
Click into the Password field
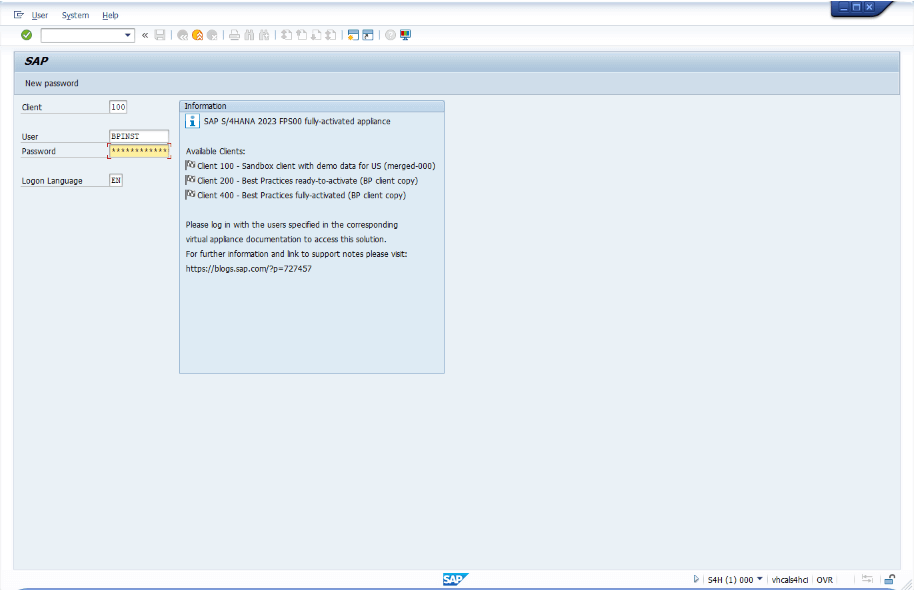click(139, 151)
